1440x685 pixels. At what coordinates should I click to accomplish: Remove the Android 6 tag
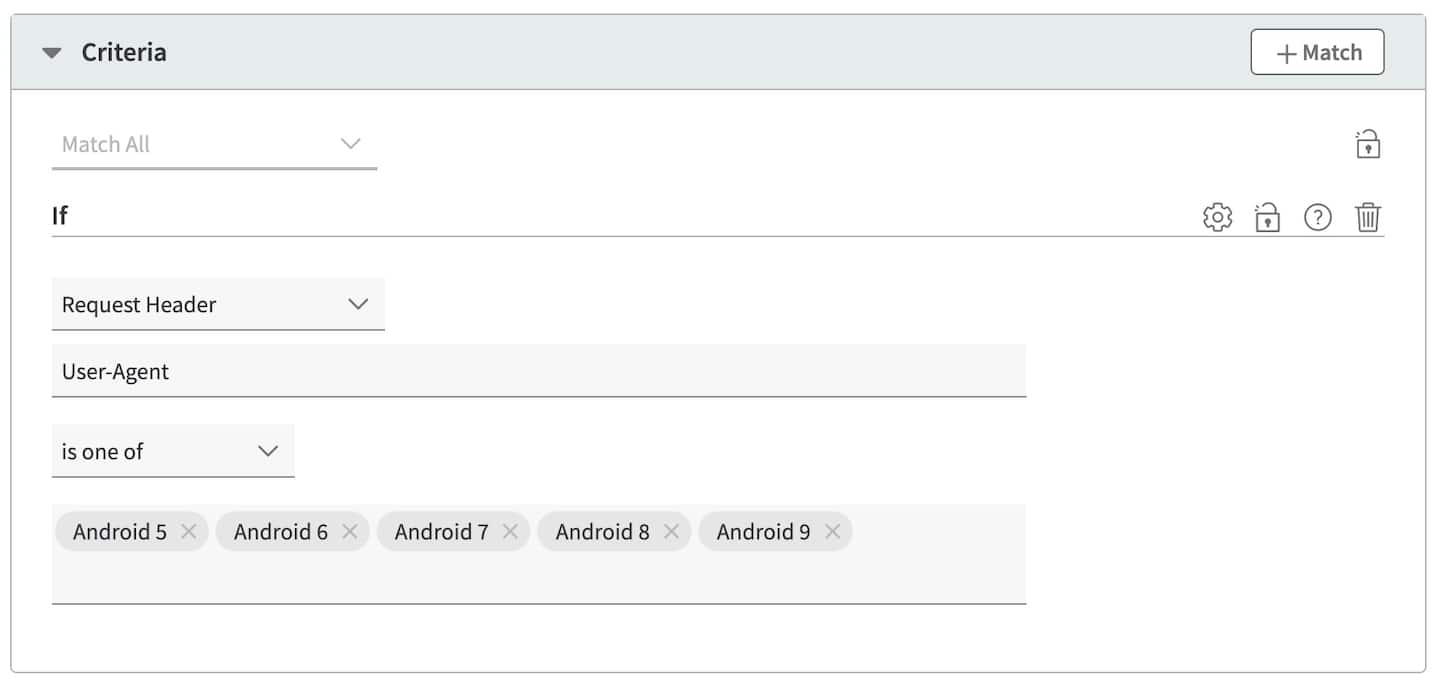pos(349,532)
